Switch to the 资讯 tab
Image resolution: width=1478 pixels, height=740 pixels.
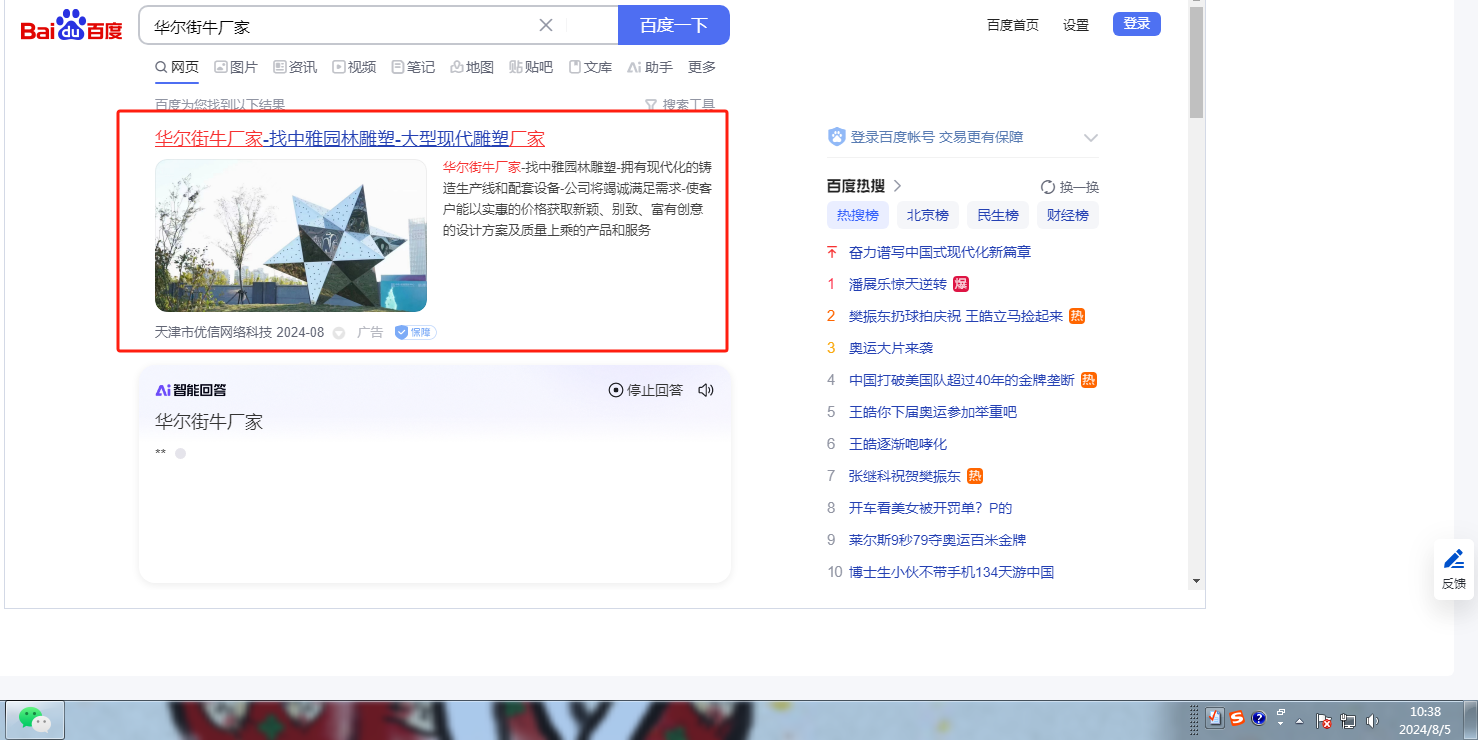pos(295,67)
